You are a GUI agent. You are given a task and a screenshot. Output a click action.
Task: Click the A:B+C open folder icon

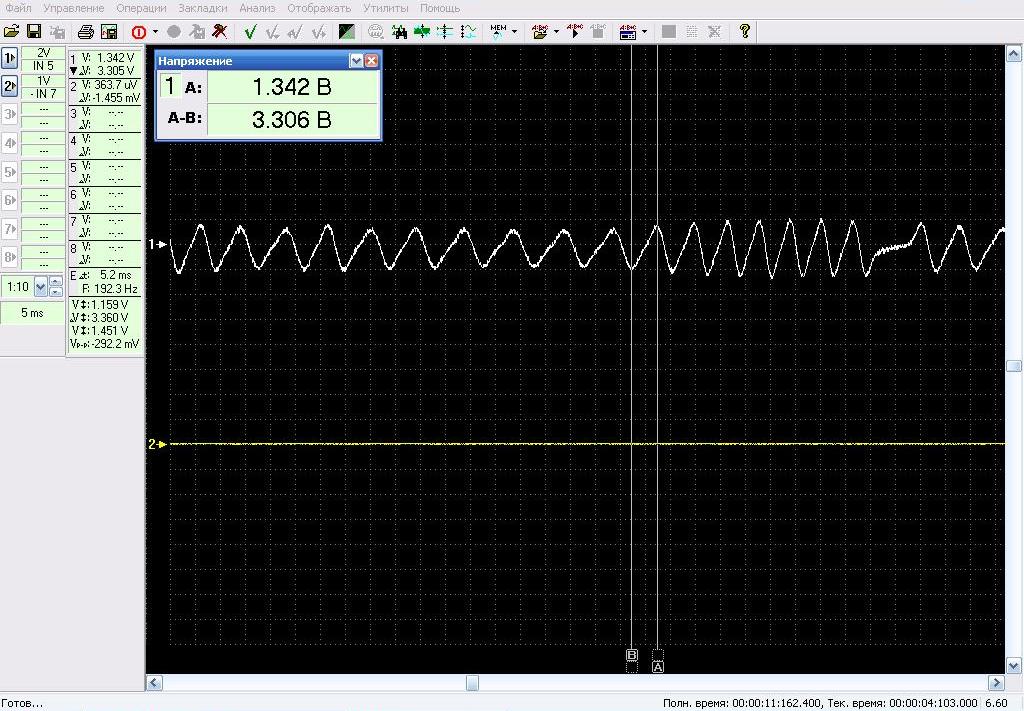(540, 31)
